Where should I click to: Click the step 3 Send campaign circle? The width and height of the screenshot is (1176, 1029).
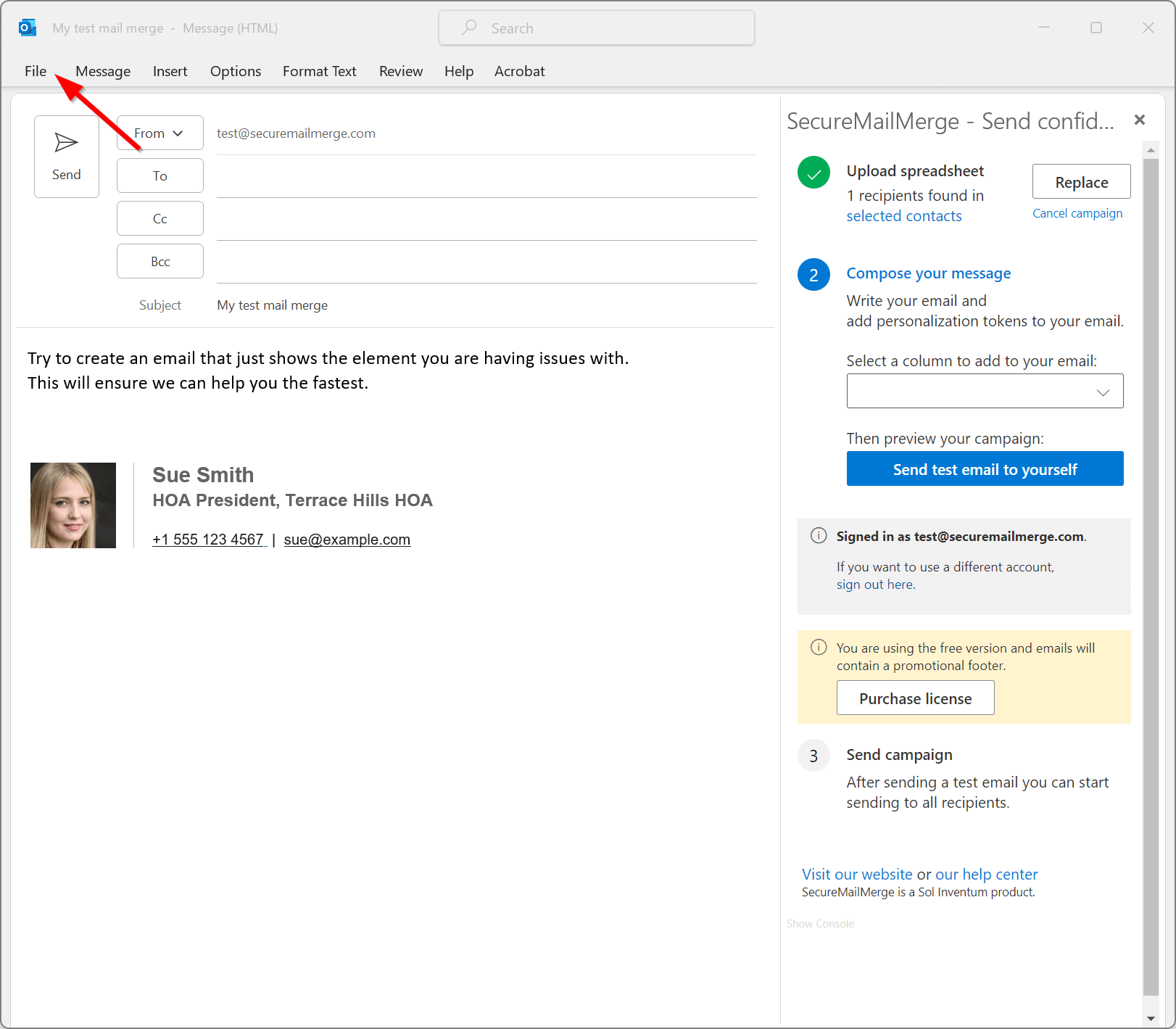(813, 755)
